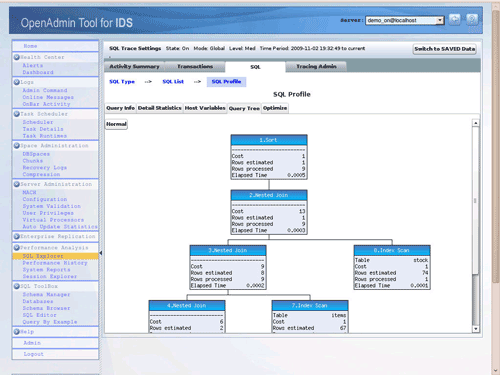This screenshot has width=500, height=375.
Task: Click the SQL Profile breadcrumb
Action: coord(226,82)
